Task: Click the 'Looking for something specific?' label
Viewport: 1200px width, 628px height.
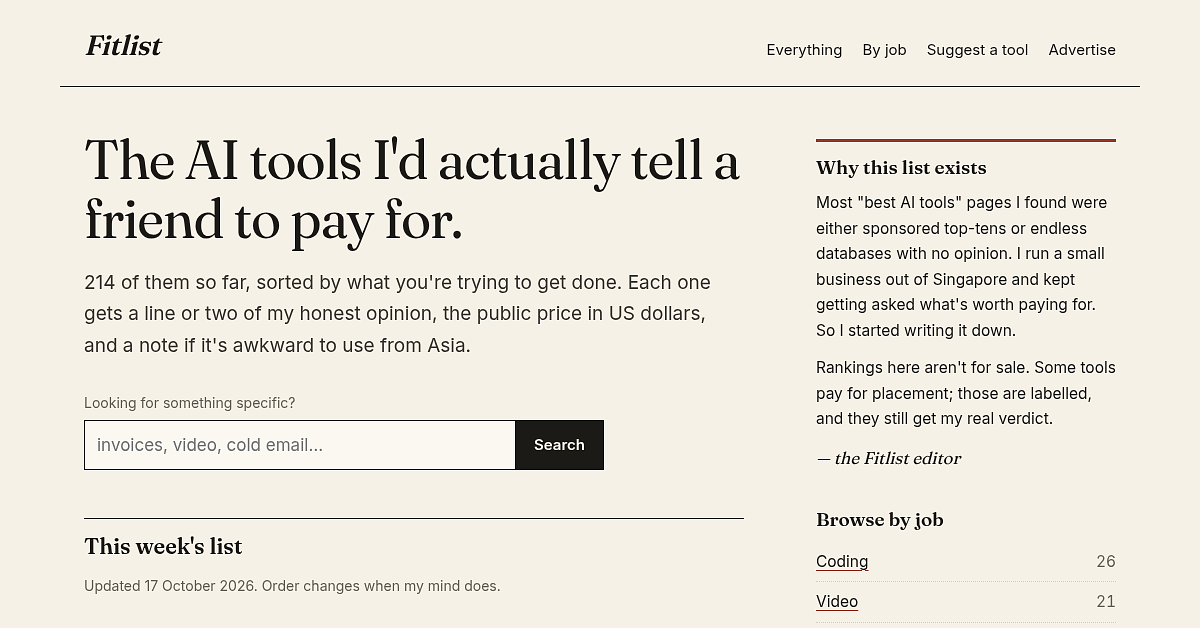Action: click(190, 403)
